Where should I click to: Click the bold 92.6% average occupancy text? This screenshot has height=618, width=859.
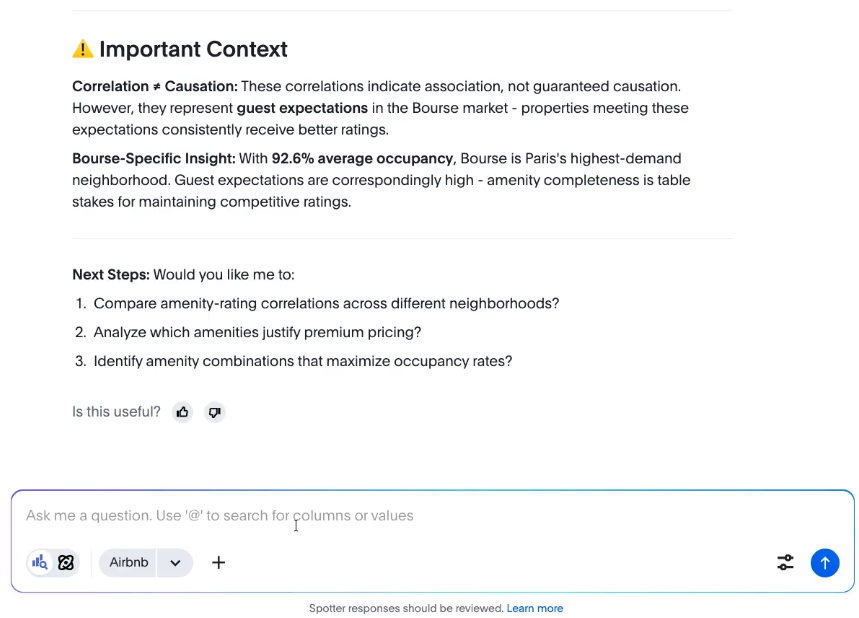[x=364, y=158]
